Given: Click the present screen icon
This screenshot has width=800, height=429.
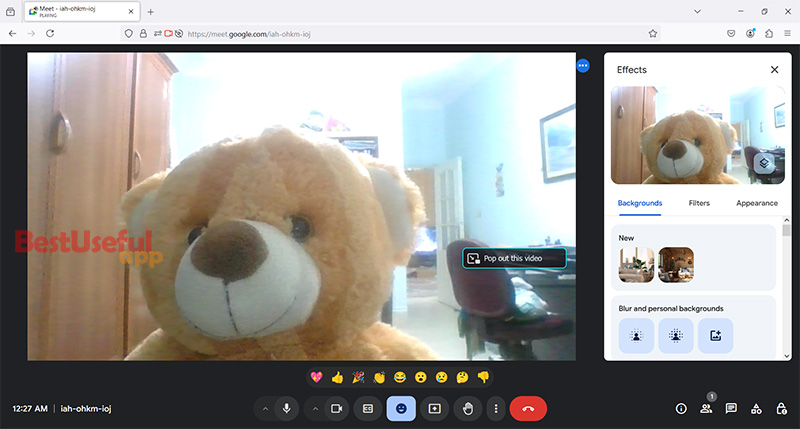Looking at the screenshot, I should [434, 409].
